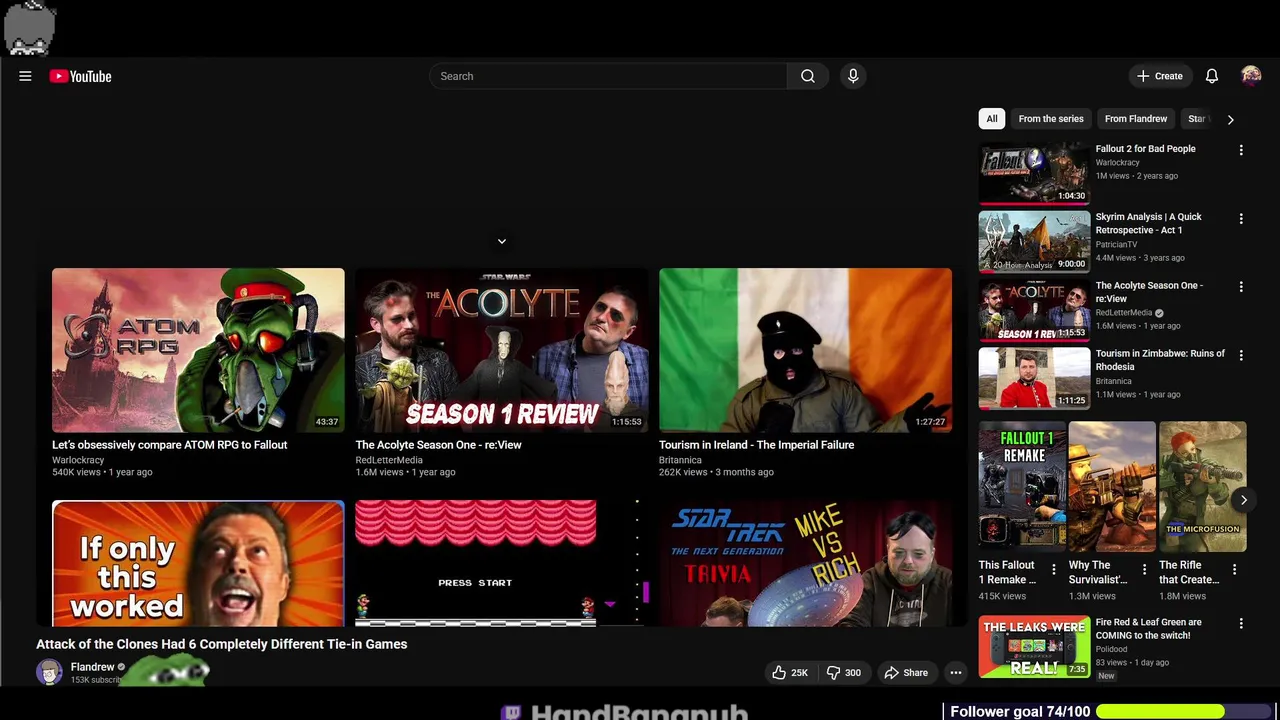Viewport: 1280px width, 720px height.
Task: Open options for Skyrim Analysis video
Action: pos(1241,218)
